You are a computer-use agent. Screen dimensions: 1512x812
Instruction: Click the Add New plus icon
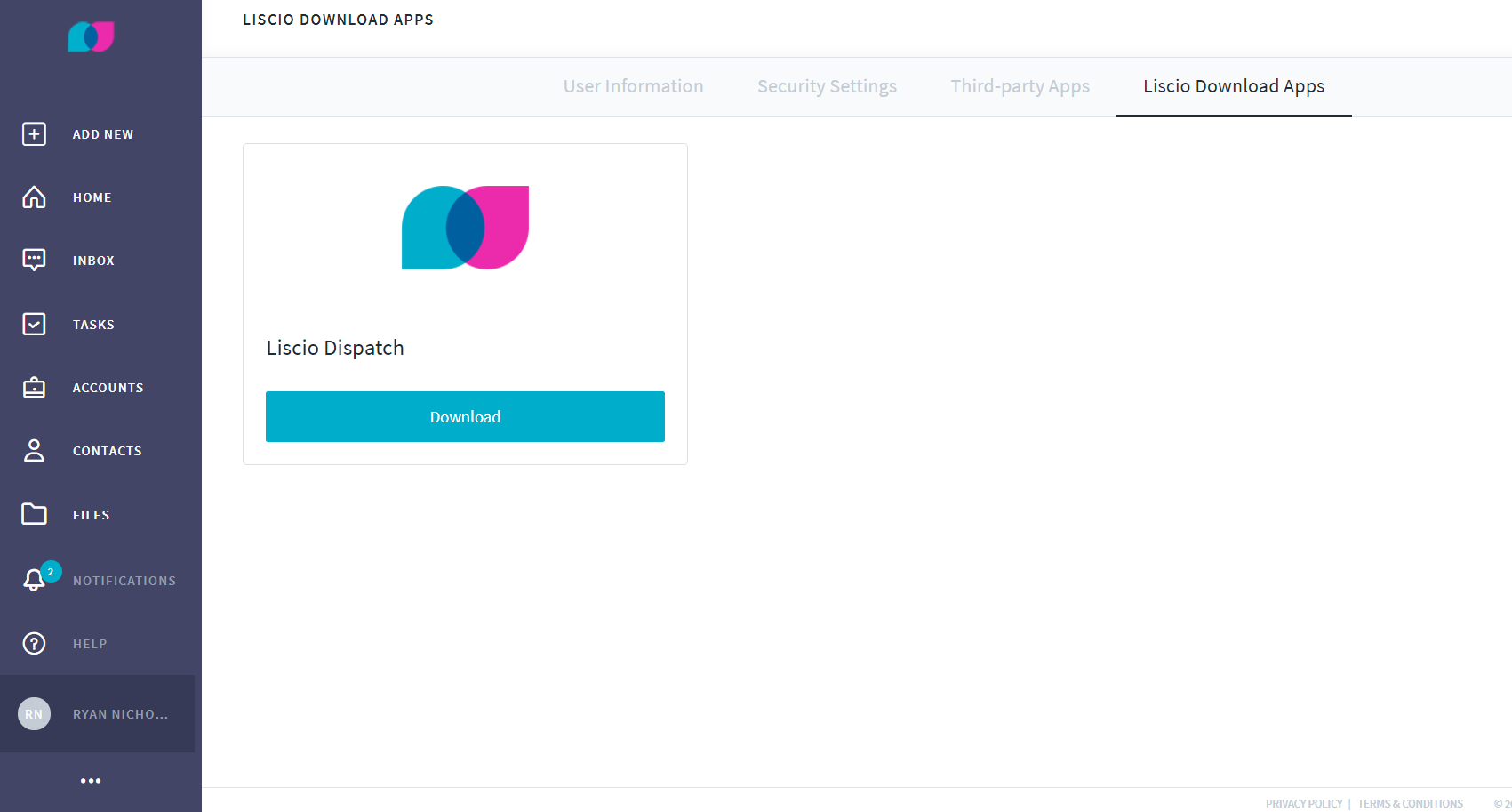(x=34, y=134)
